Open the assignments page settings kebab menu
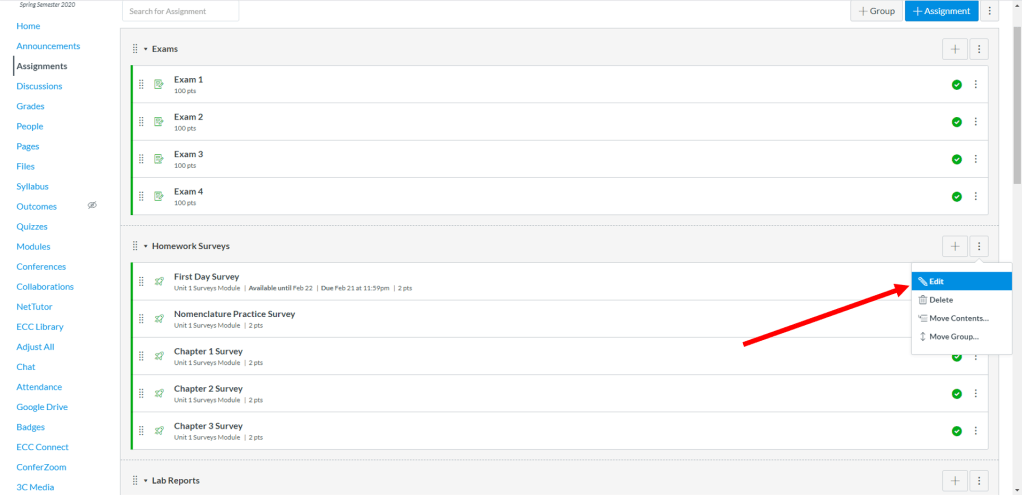 click(990, 11)
